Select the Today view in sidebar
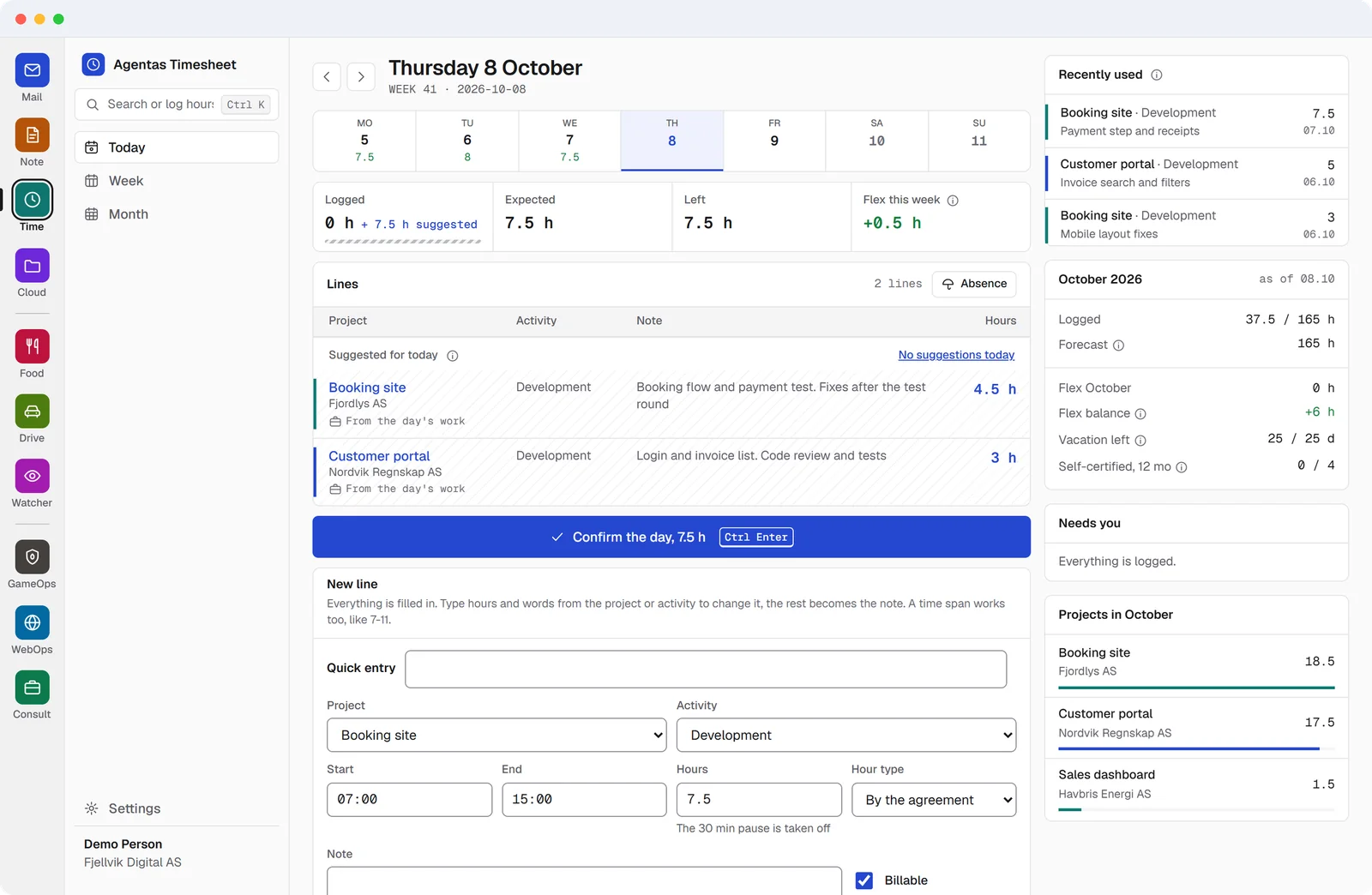The width and height of the screenshot is (1372, 895). pyautogui.click(x=177, y=147)
